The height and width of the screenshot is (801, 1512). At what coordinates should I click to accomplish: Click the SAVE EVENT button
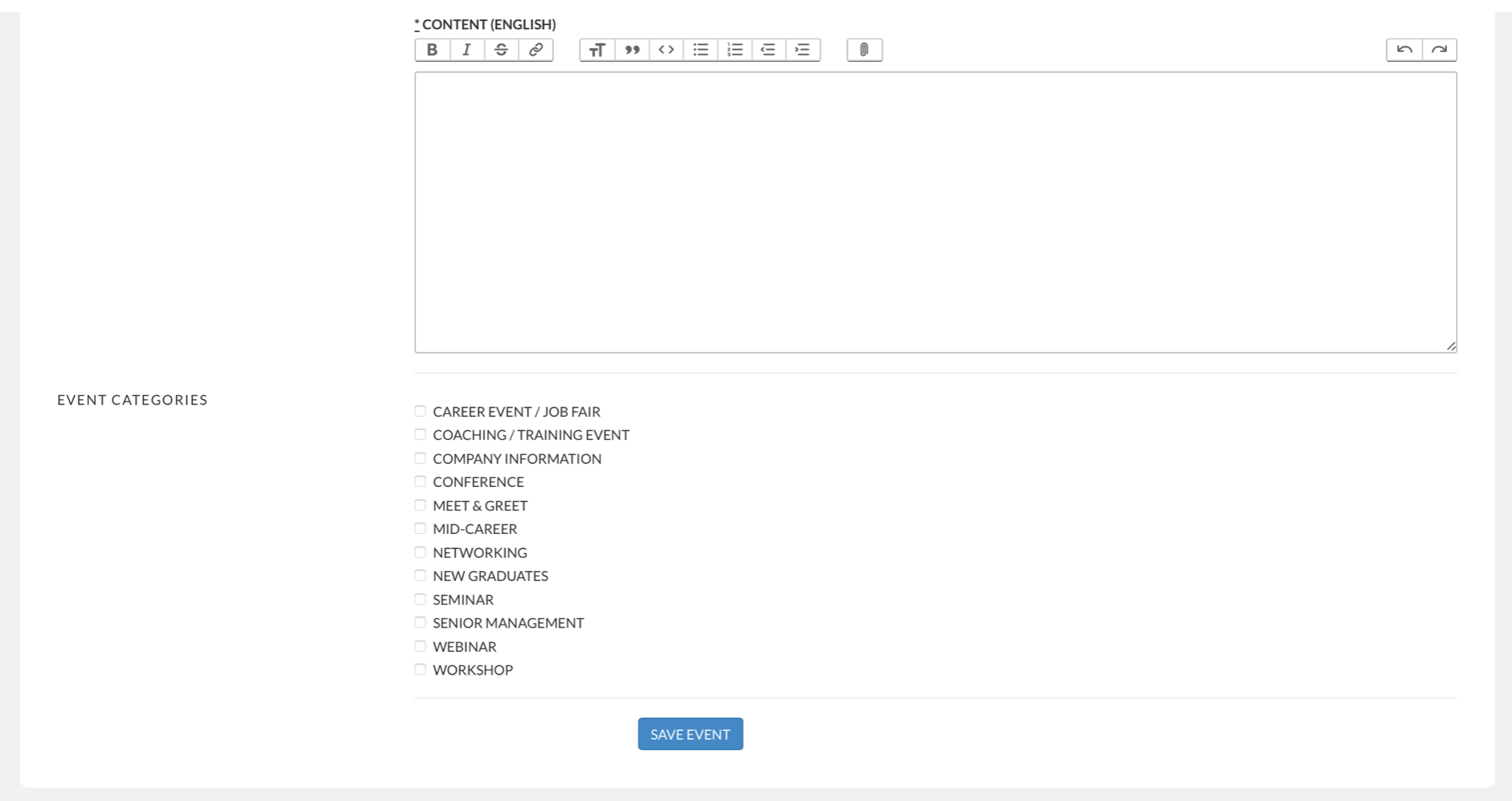[689, 733]
